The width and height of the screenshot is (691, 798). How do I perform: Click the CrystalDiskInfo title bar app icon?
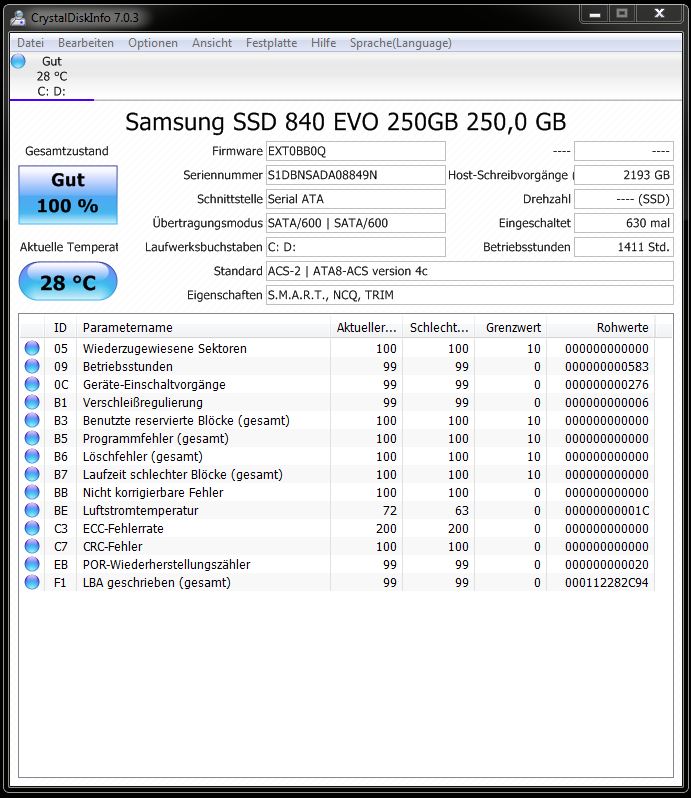tap(18, 18)
